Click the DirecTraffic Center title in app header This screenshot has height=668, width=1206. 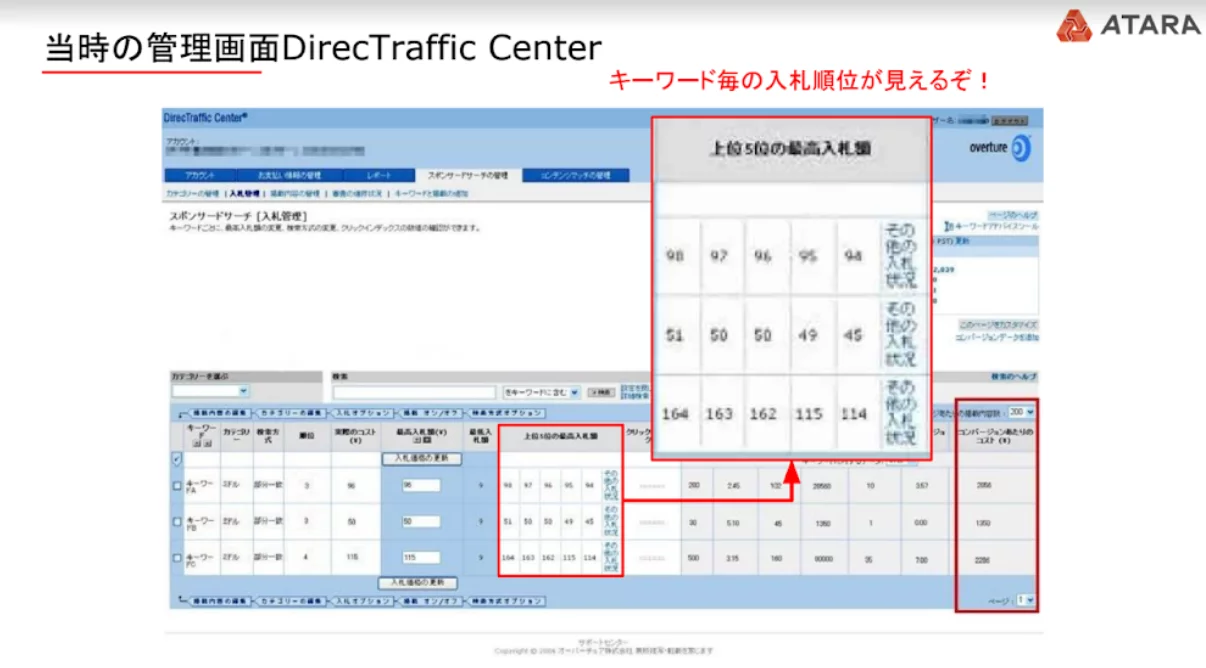click(x=206, y=117)
